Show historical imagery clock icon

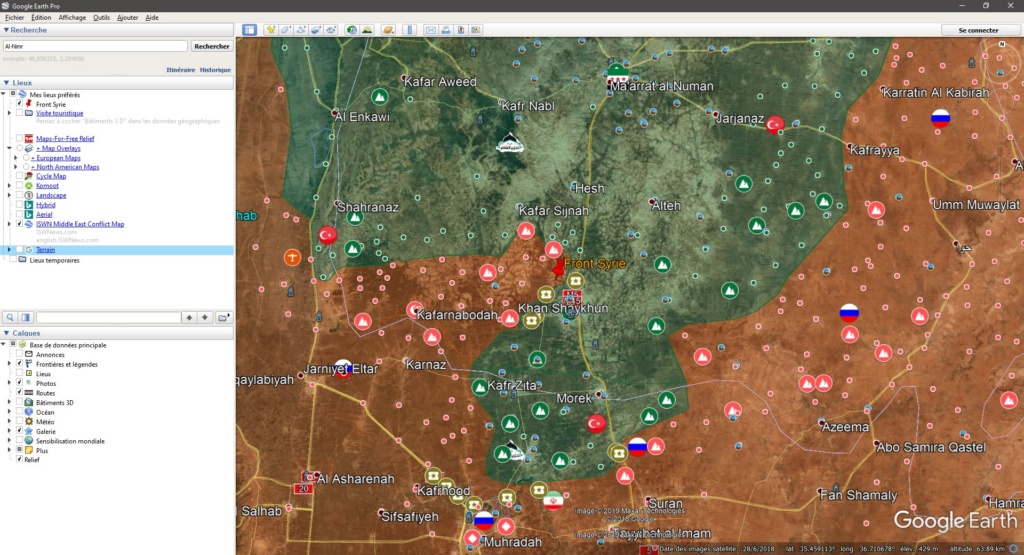pyautogui.click(x=352, y=30)
